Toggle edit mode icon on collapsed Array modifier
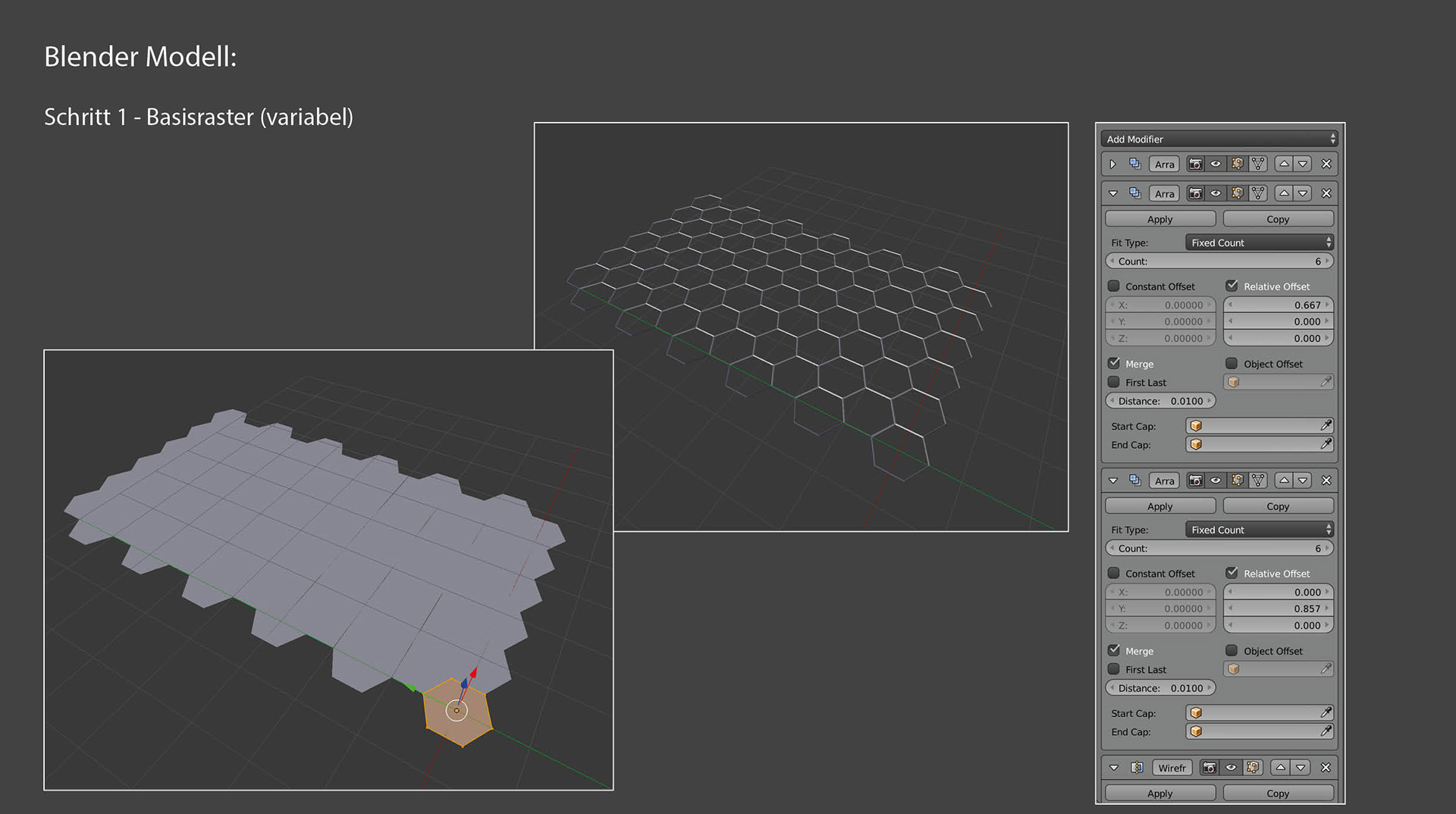Screen dimensions: 1456x814 click(x=1237, y=164)
